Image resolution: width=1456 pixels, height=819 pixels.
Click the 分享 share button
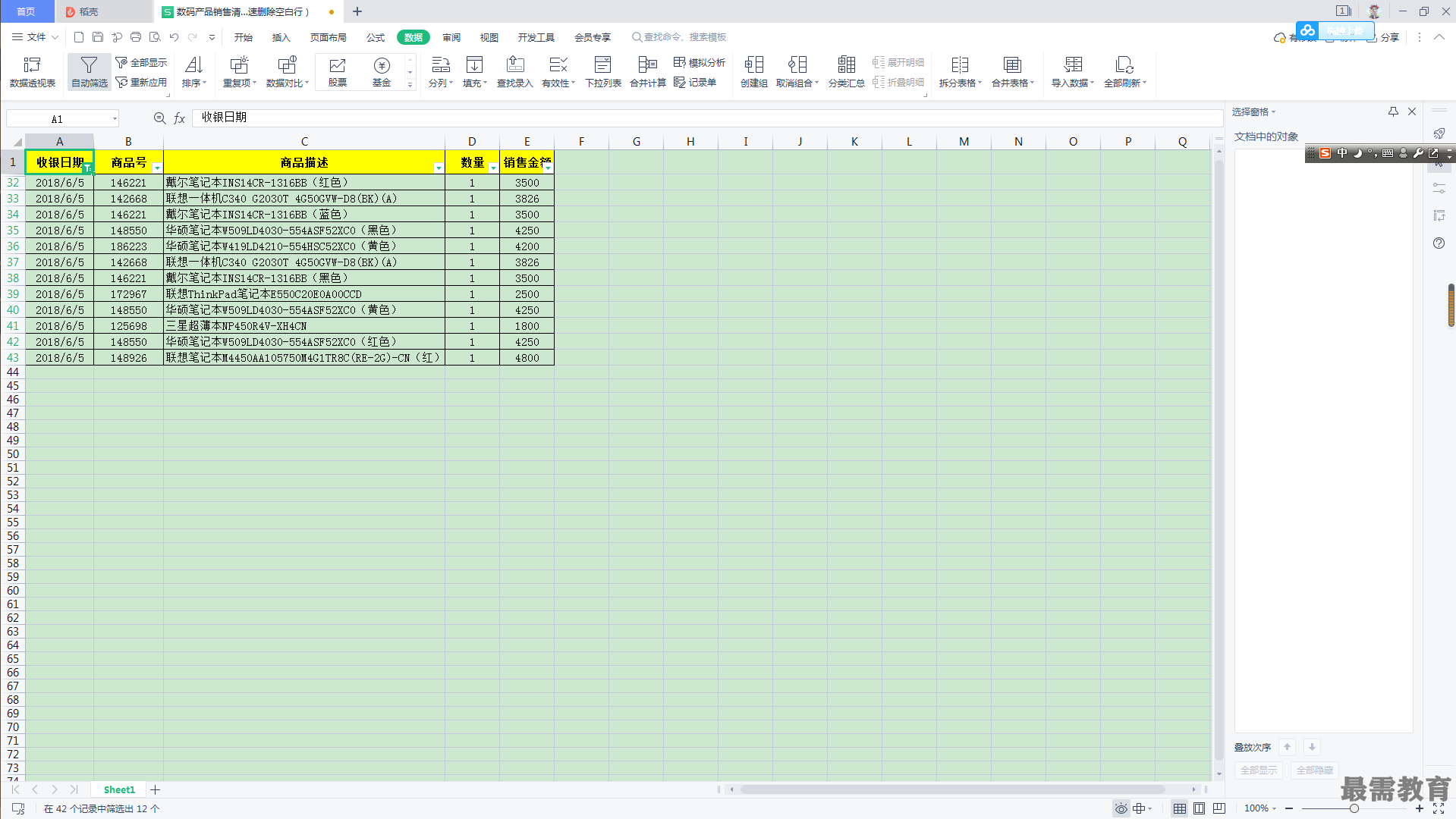coord(1383,37)
